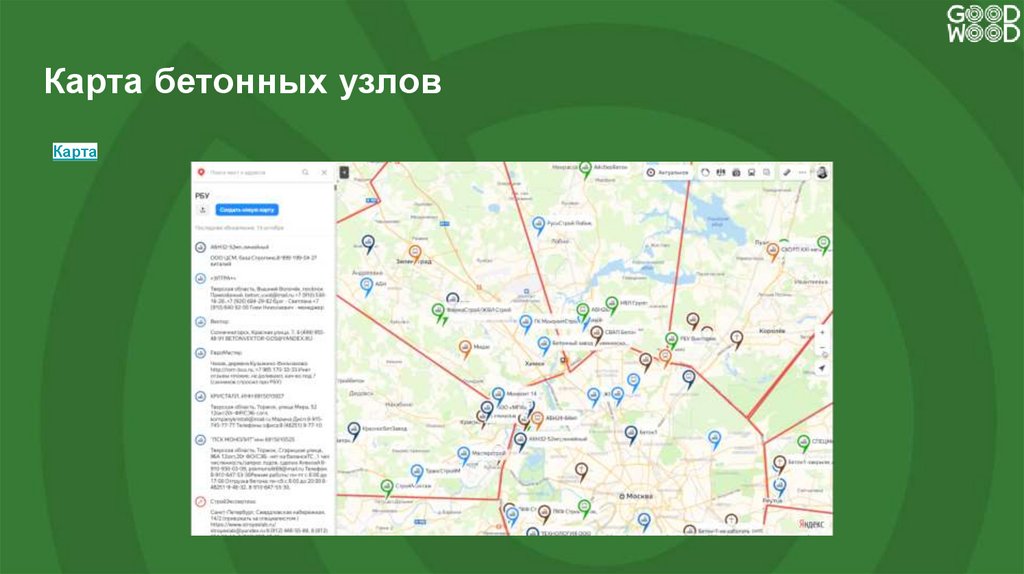The height and width of the screenshot is (574, 1024).
Task: Click the Монолит 14 blue marker
Action: (498, 396)
